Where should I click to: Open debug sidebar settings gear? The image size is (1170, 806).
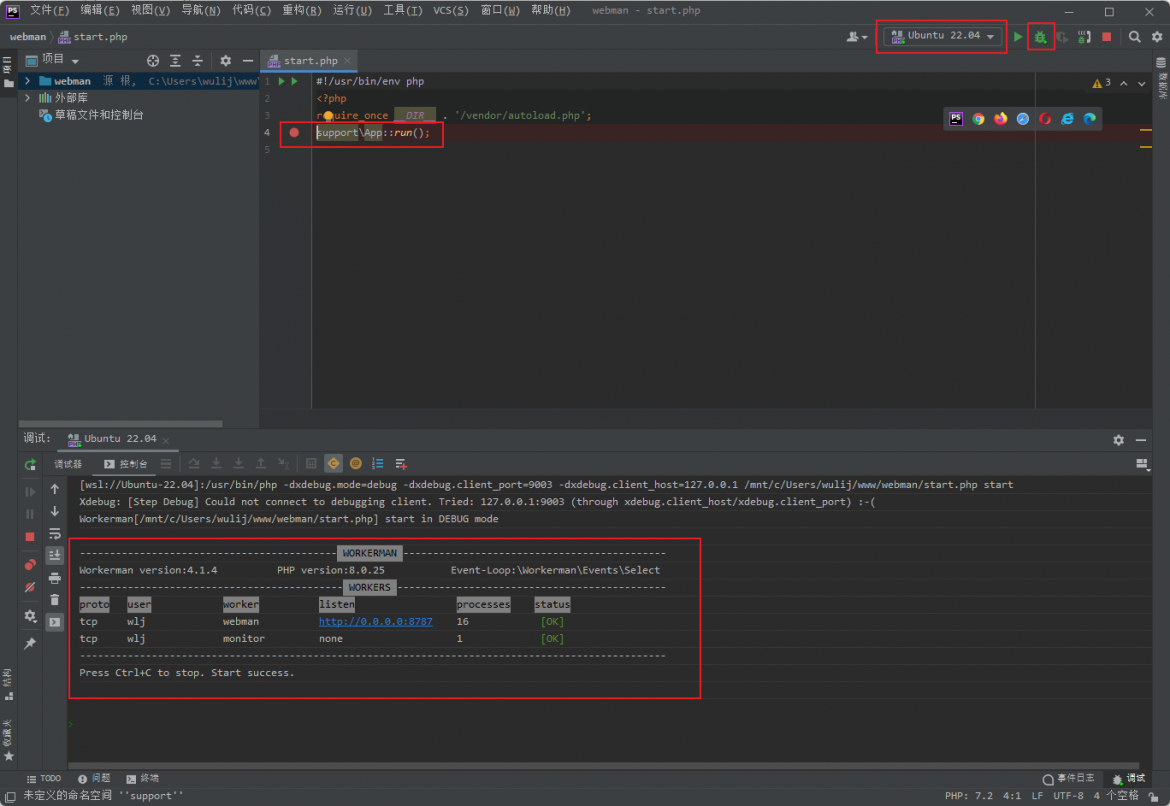[30, 616]
